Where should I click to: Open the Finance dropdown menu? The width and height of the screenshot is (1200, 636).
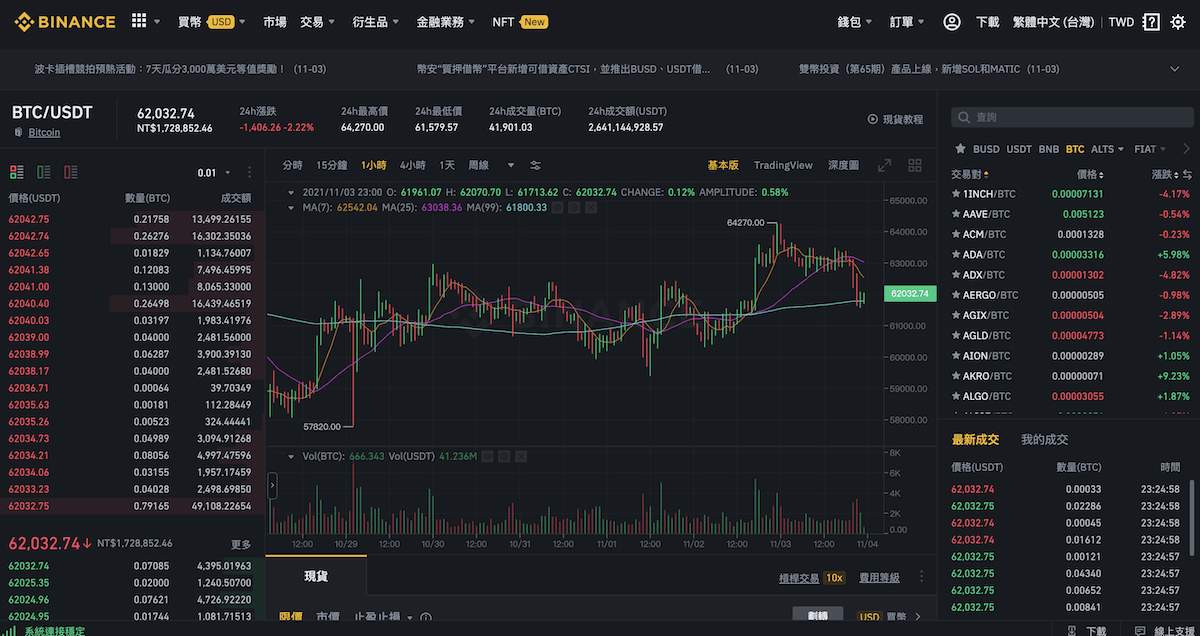(x=446, y=21)
